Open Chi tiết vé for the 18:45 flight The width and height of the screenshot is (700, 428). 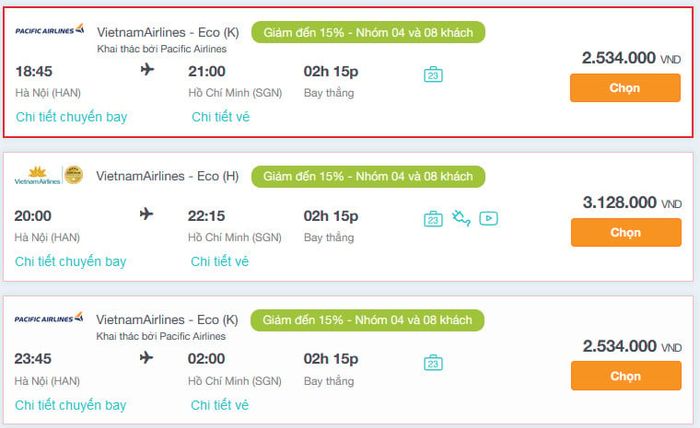coord(221,117)
